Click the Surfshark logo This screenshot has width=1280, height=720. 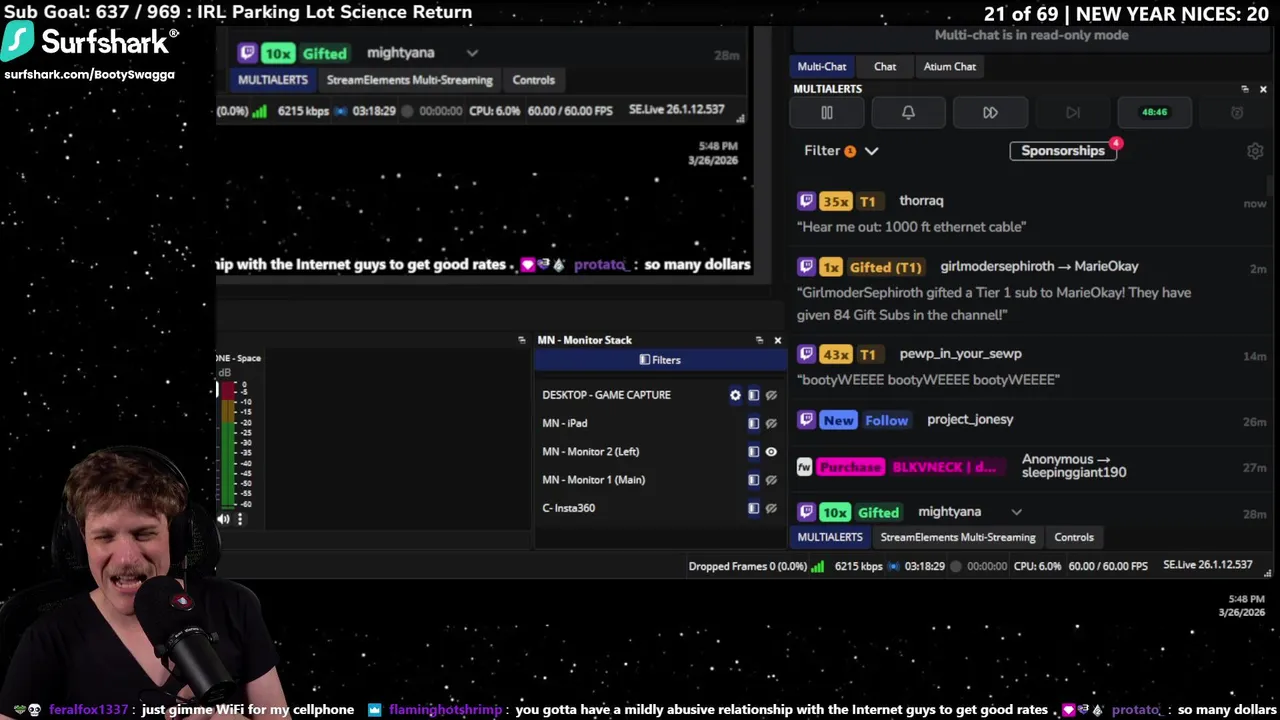pos(90,42)
